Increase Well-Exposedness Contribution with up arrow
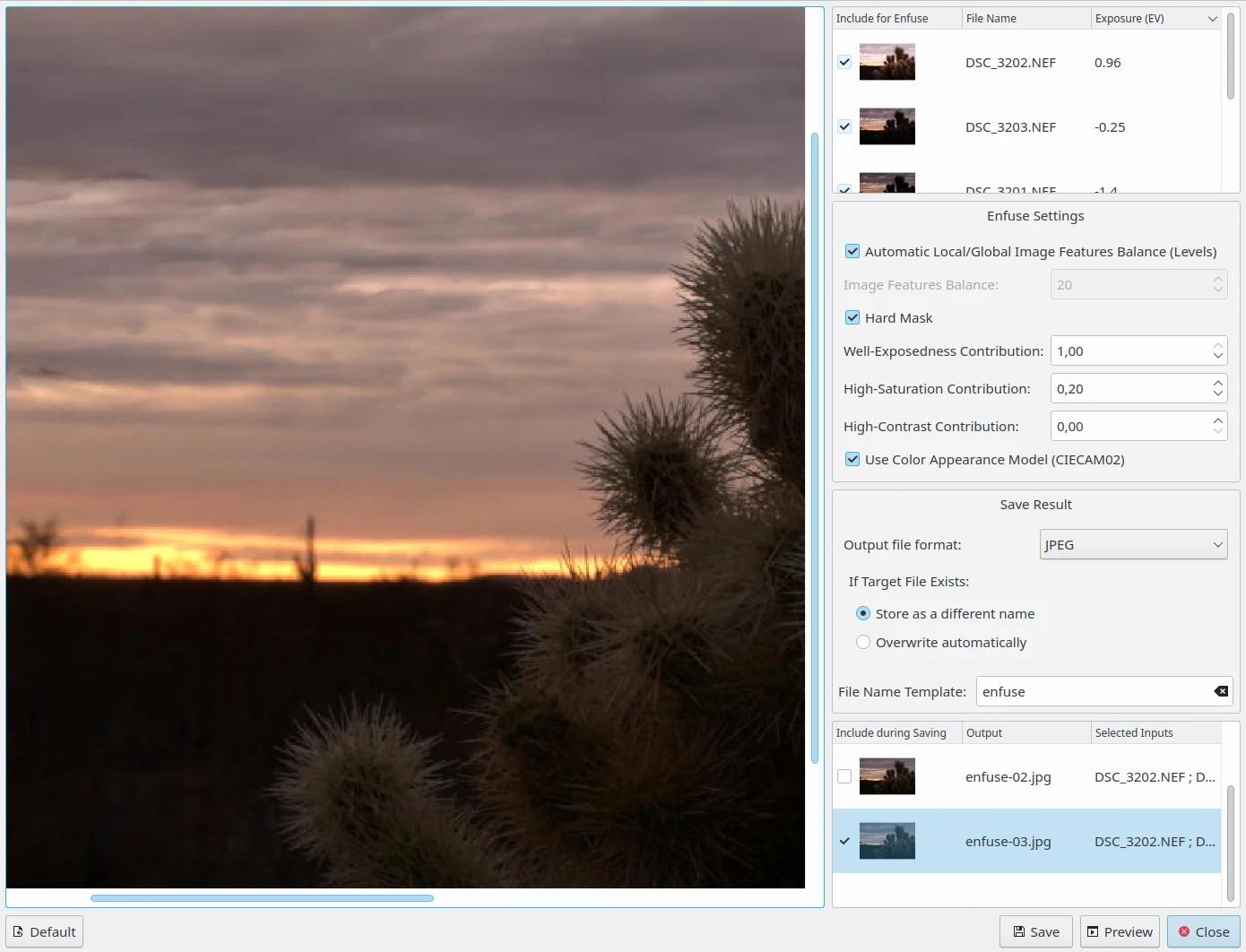This screenshot has height=952, width=1246. (1217, 345)
